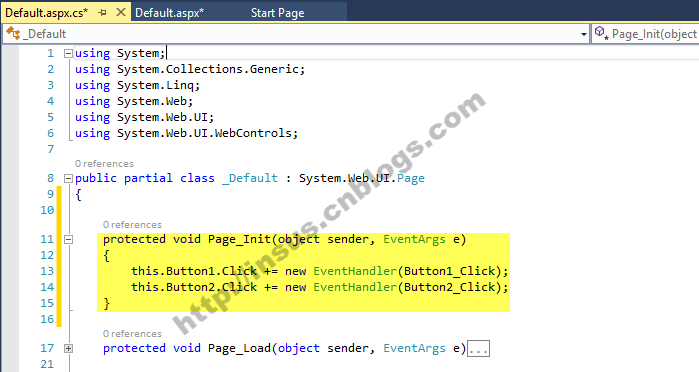Click the EventArgs type in Page_Init signature

click(x=414, y=240)
